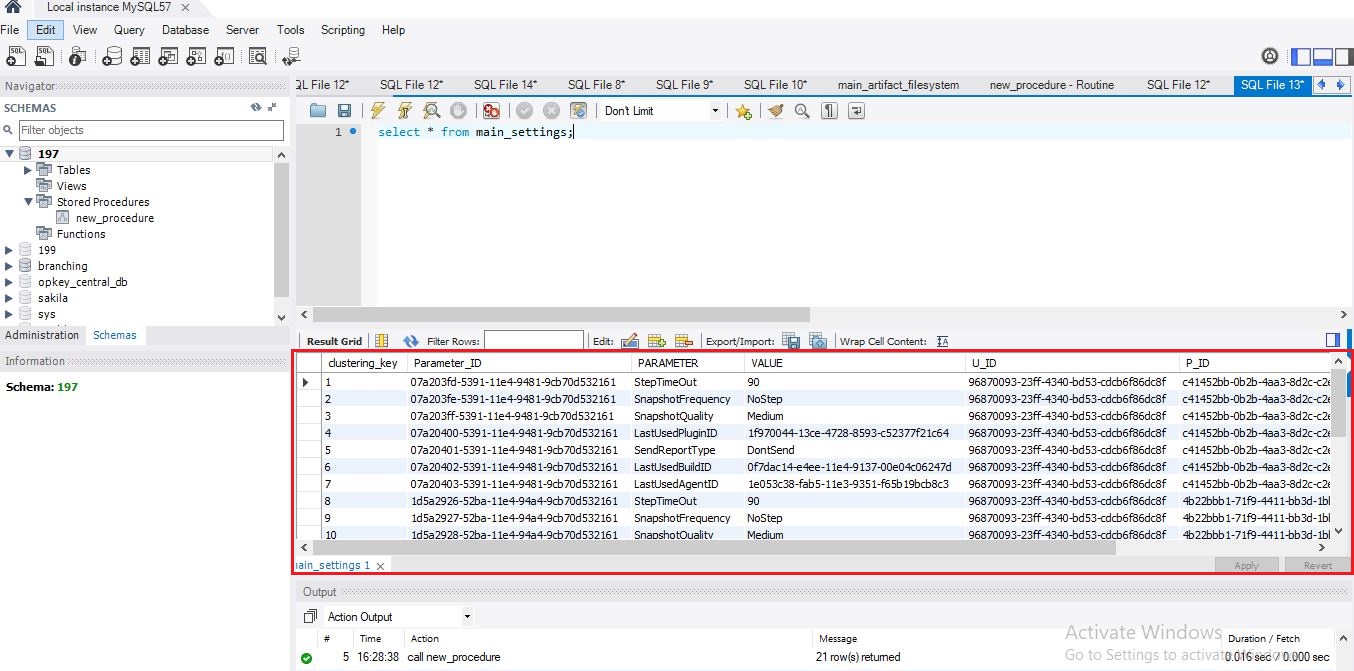Save the script to a file
The width and height of the screenshot is (1354, 671).
point(344,111)
